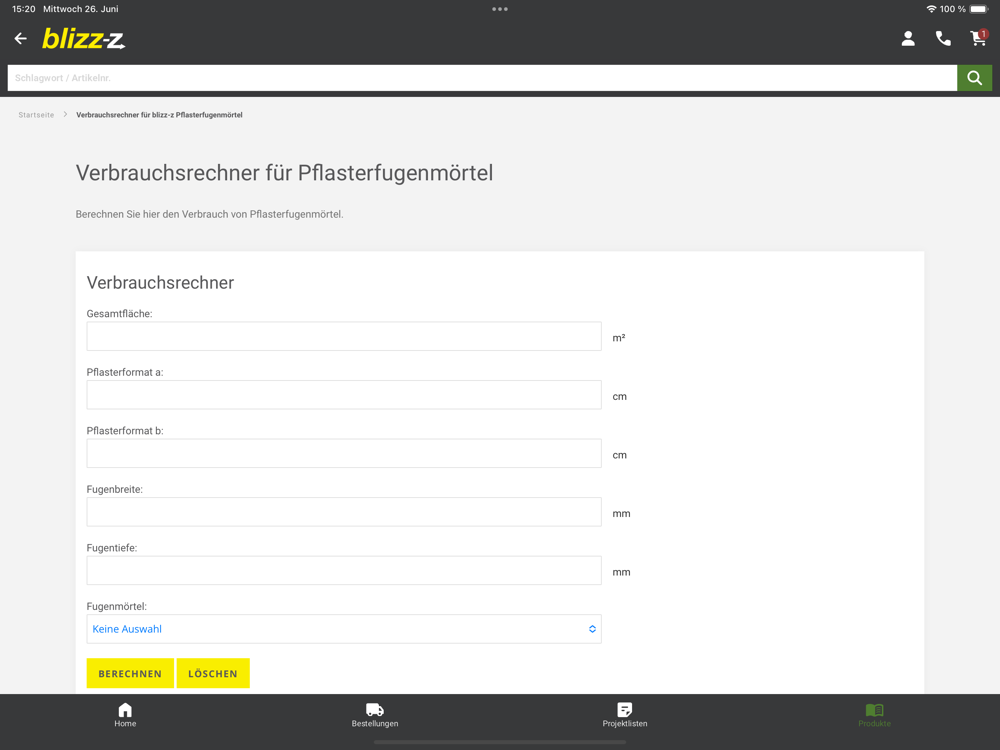Open the three-dot multitasking menu
Viewport: 1000px width, 750px height.
(x=500, y=9)
